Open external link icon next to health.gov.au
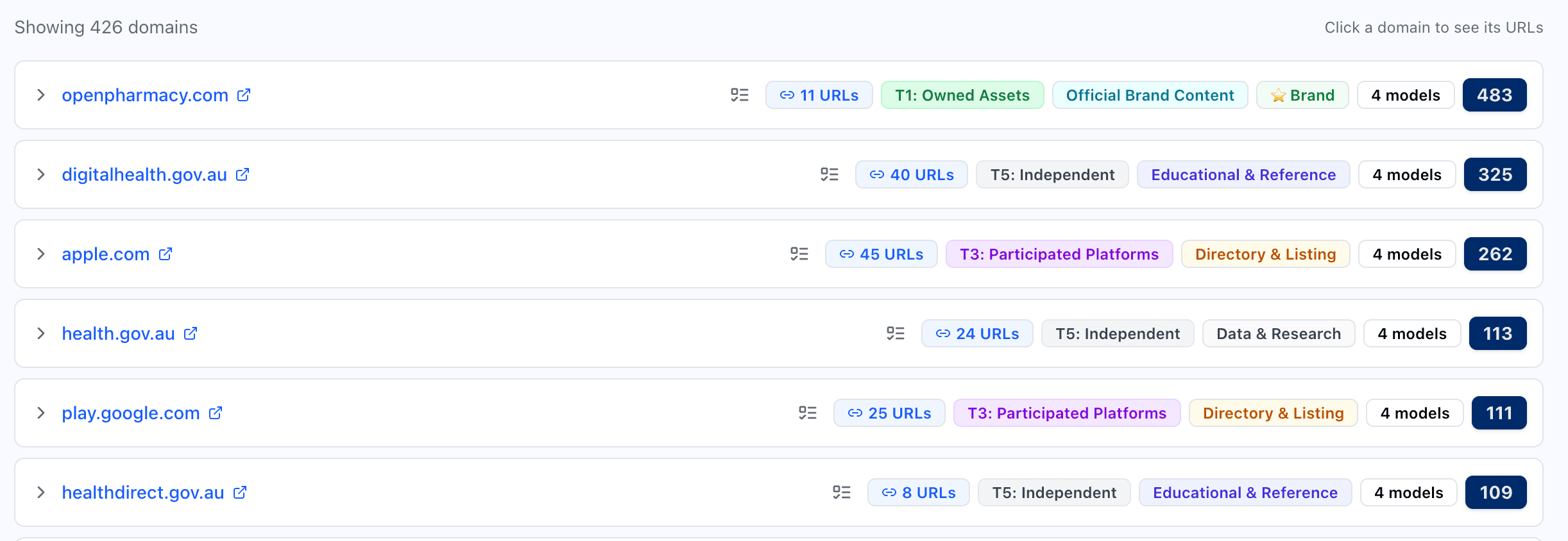Image resolution: width=1568 pixels, height=541 pixels. click(191, 333)
